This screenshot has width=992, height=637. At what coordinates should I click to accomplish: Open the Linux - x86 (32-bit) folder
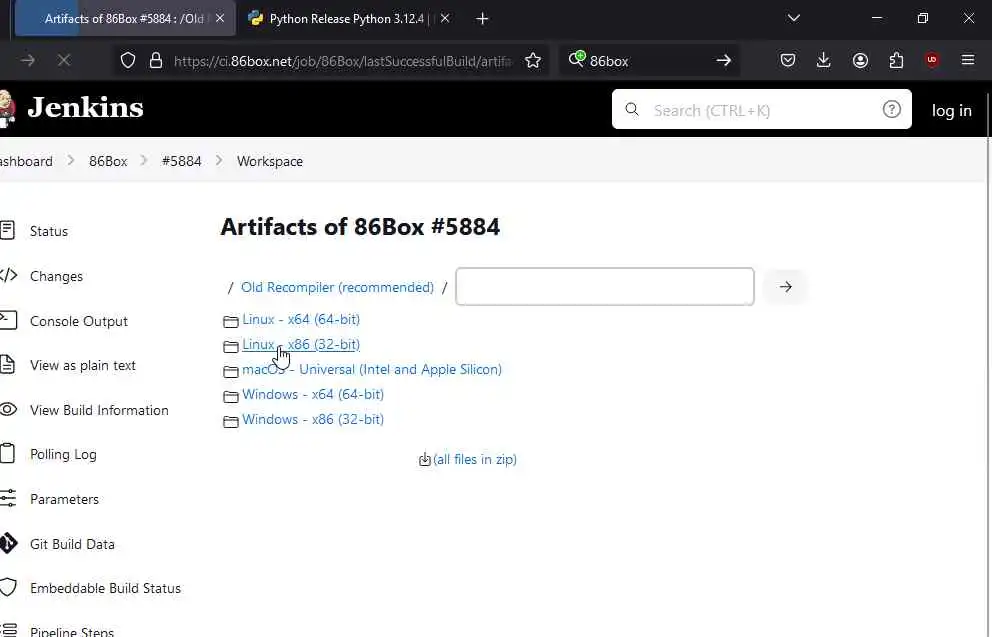[x=301, y=344]
